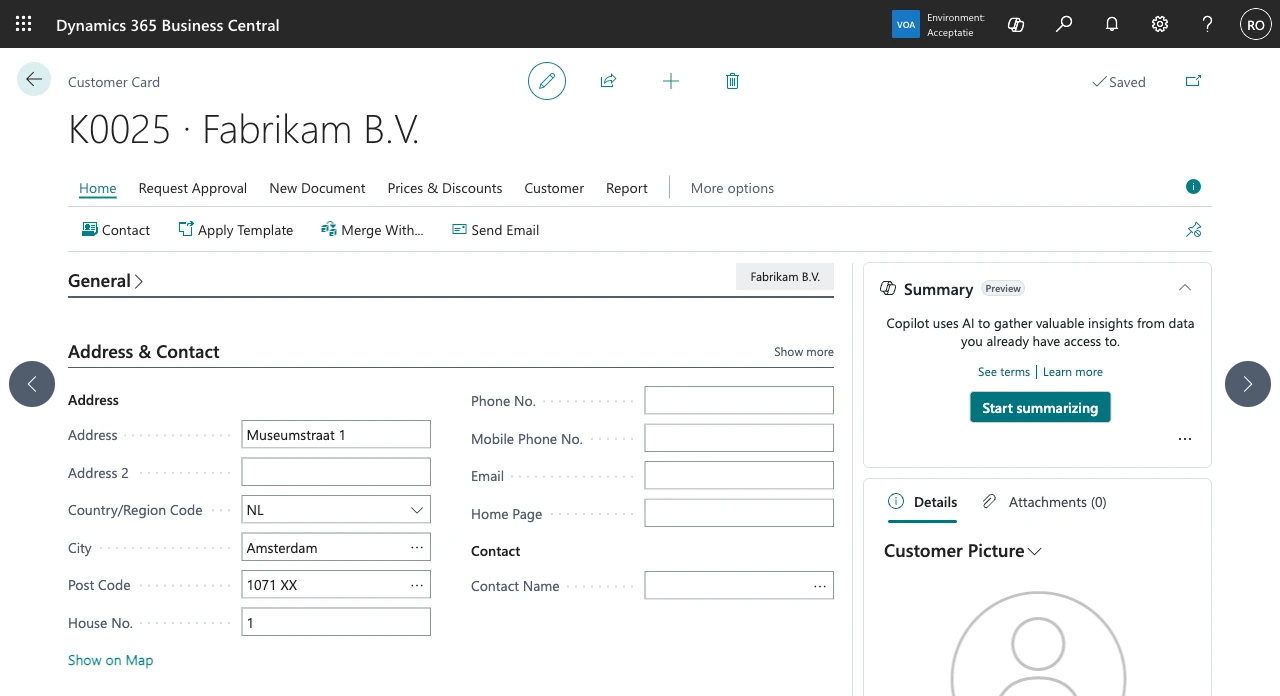Click Apply Template action

pos(236,230)
